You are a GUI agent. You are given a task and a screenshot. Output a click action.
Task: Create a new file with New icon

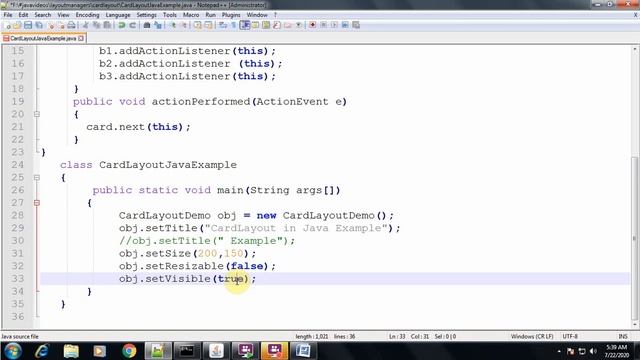click(7, 25)
